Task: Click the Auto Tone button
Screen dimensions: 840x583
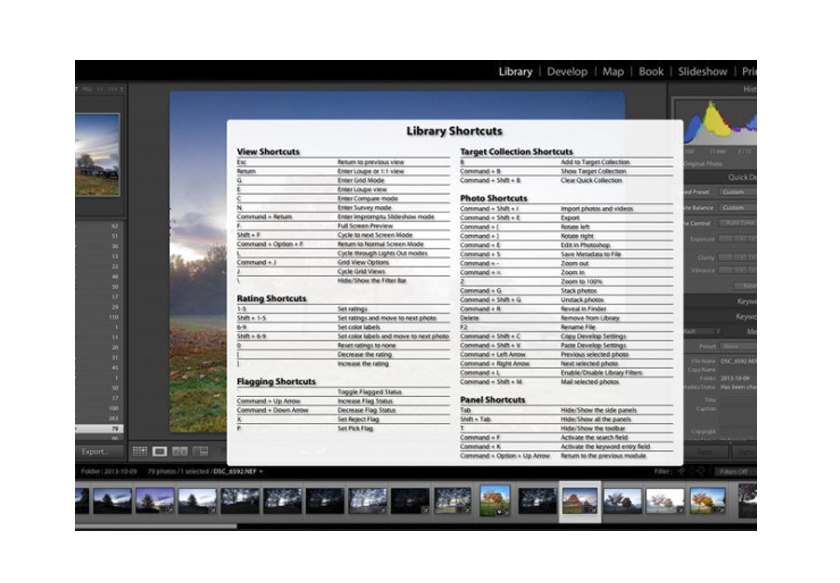Action: 738,223
